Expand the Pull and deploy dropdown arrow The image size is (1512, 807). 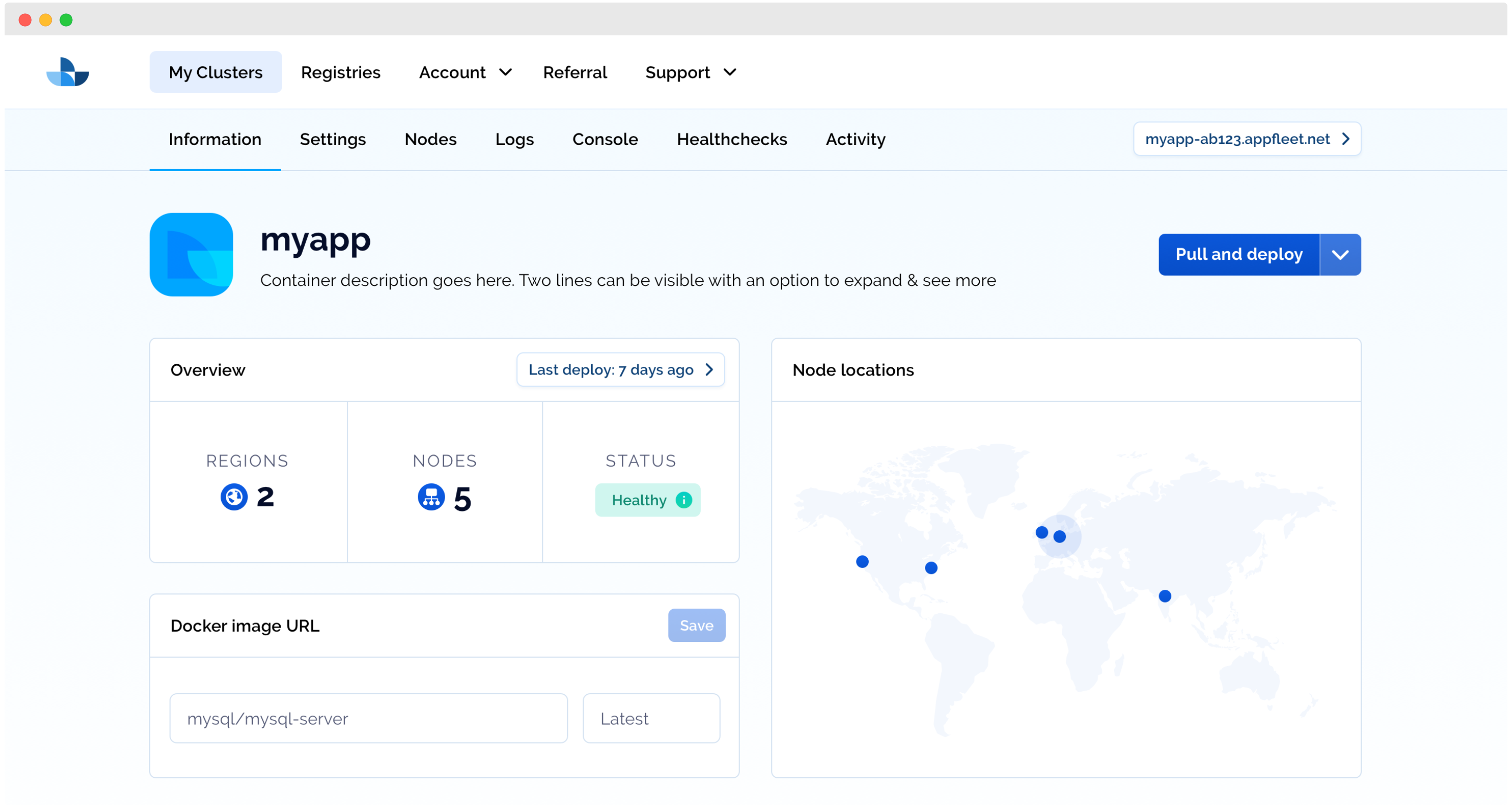tap(1340, 254)
